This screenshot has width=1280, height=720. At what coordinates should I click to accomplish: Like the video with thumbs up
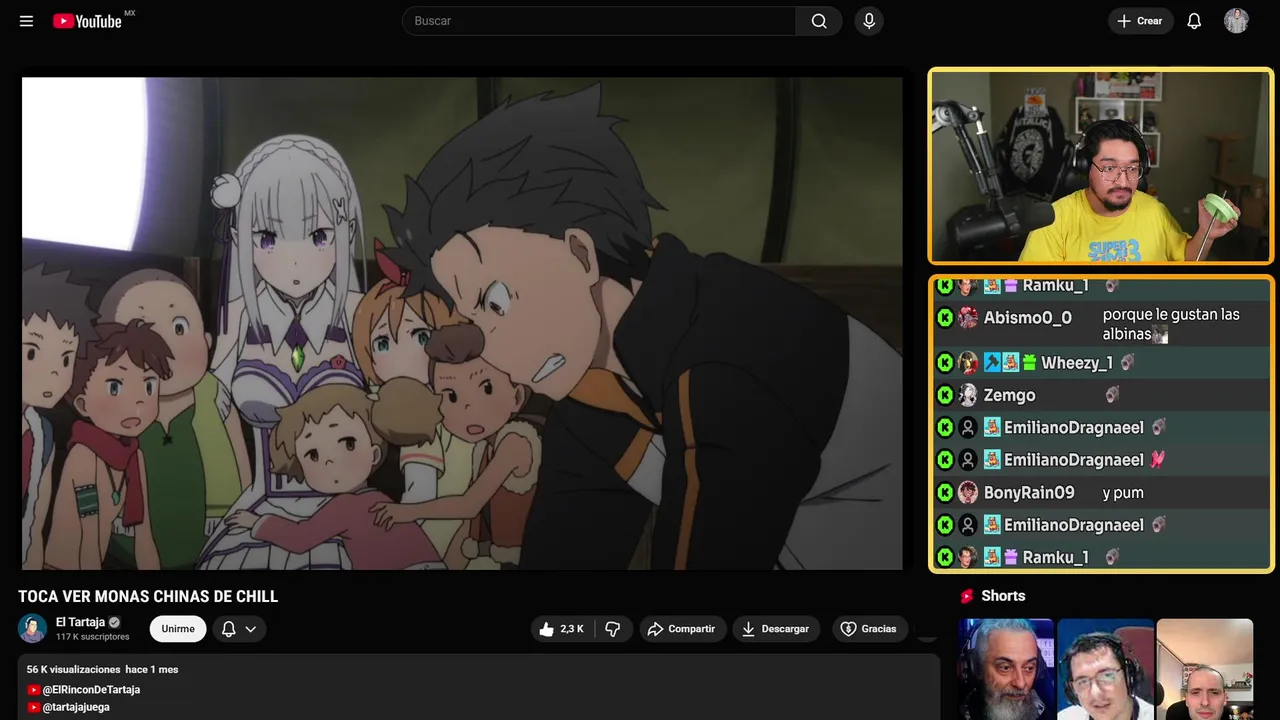tap(562, 629)
